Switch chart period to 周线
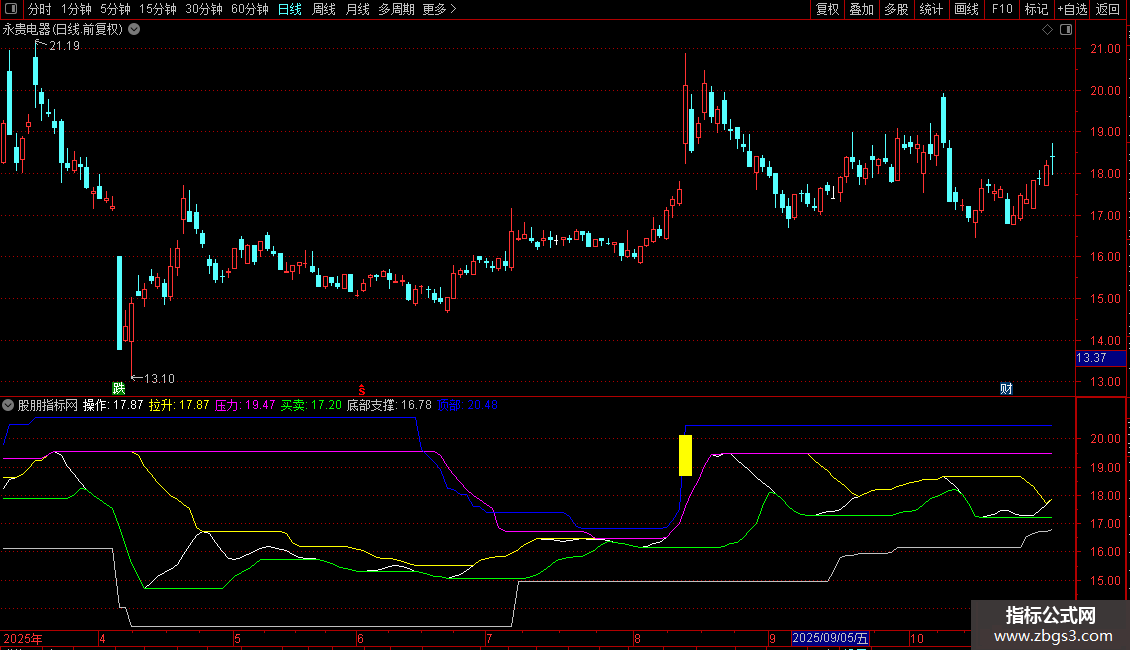This screenshot has width=1130, height=650. [x=324, y=10]
